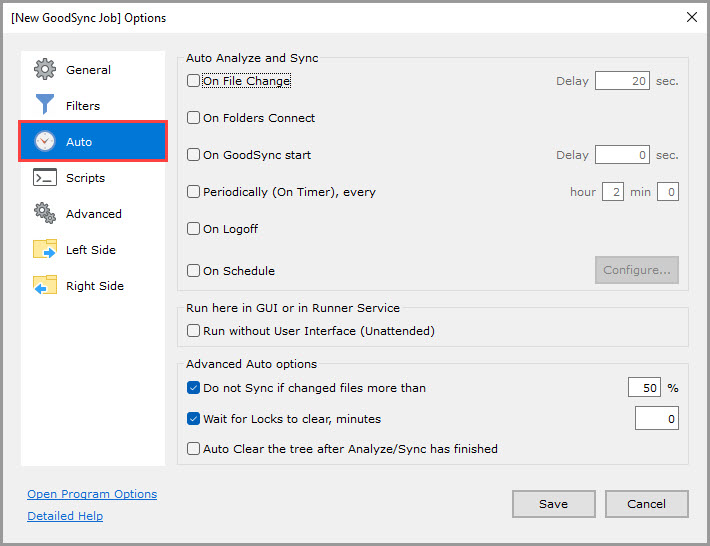The width and height of the screenshot is (710, 546).
Task: Uncheck Wait for Locks to clear
Action: (x=194, y=419)
